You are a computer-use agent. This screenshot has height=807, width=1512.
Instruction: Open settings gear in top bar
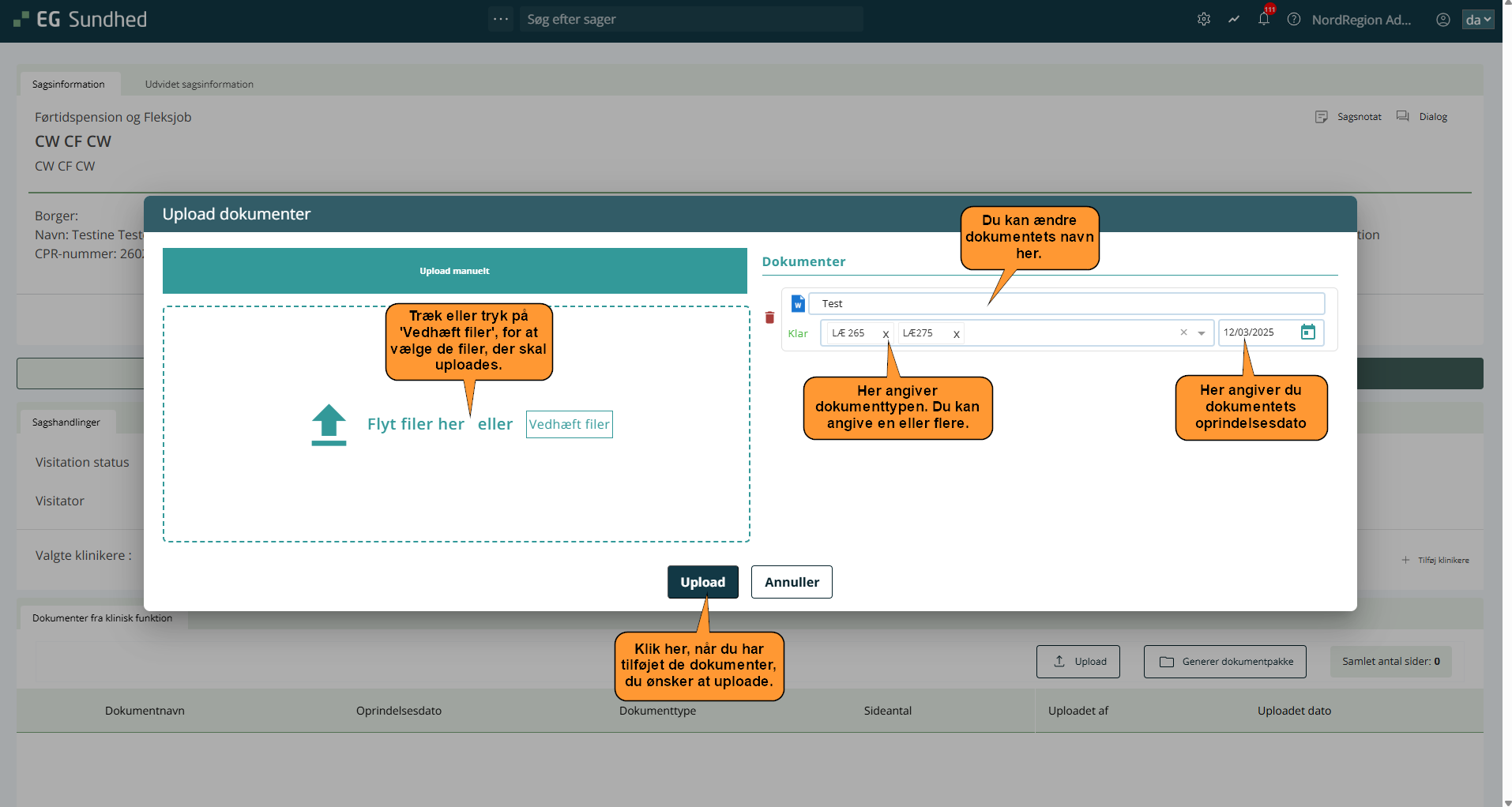[1204, 20]
